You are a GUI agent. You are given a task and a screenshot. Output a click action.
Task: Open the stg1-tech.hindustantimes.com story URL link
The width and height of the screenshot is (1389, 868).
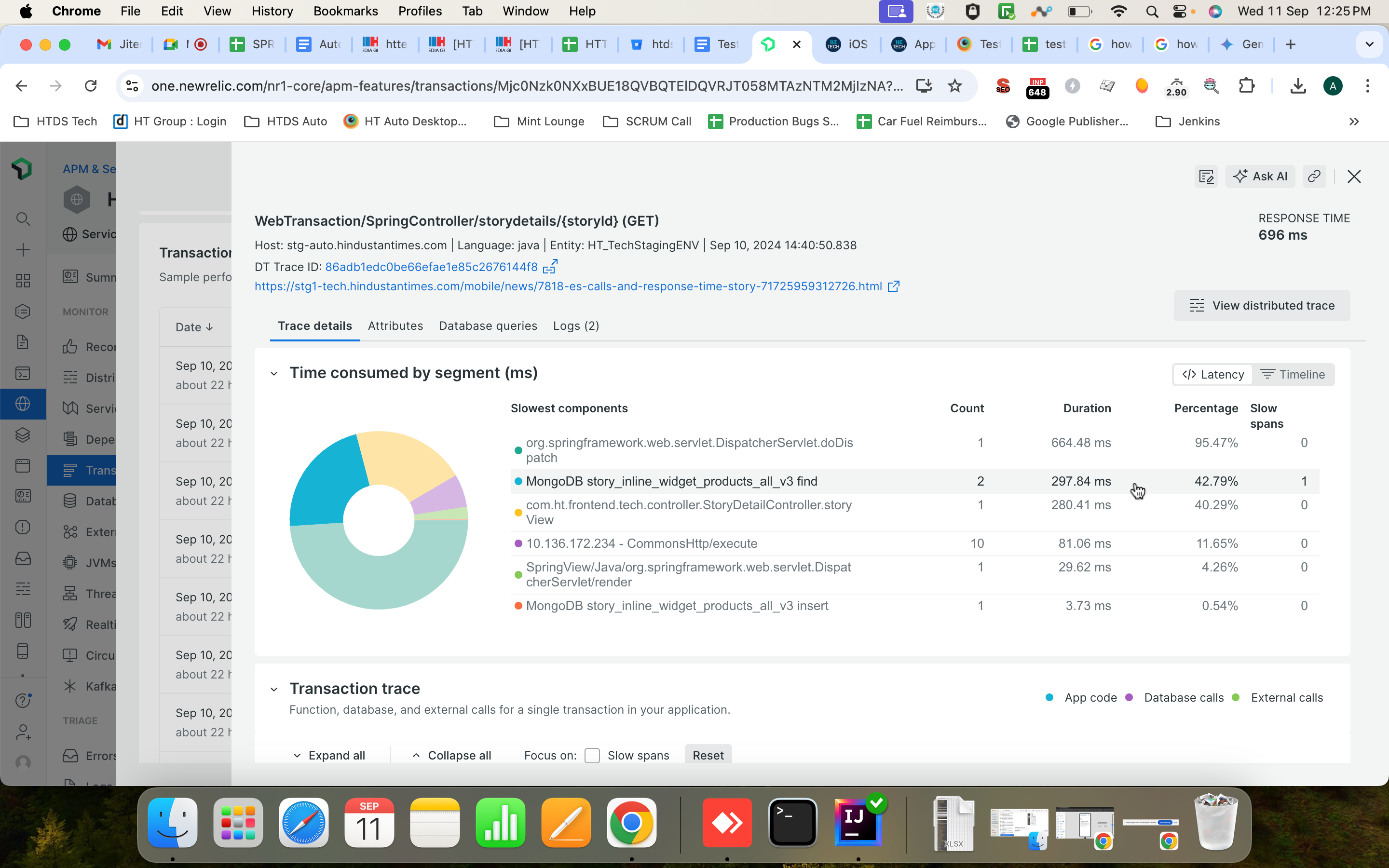[x=568, y=286]
